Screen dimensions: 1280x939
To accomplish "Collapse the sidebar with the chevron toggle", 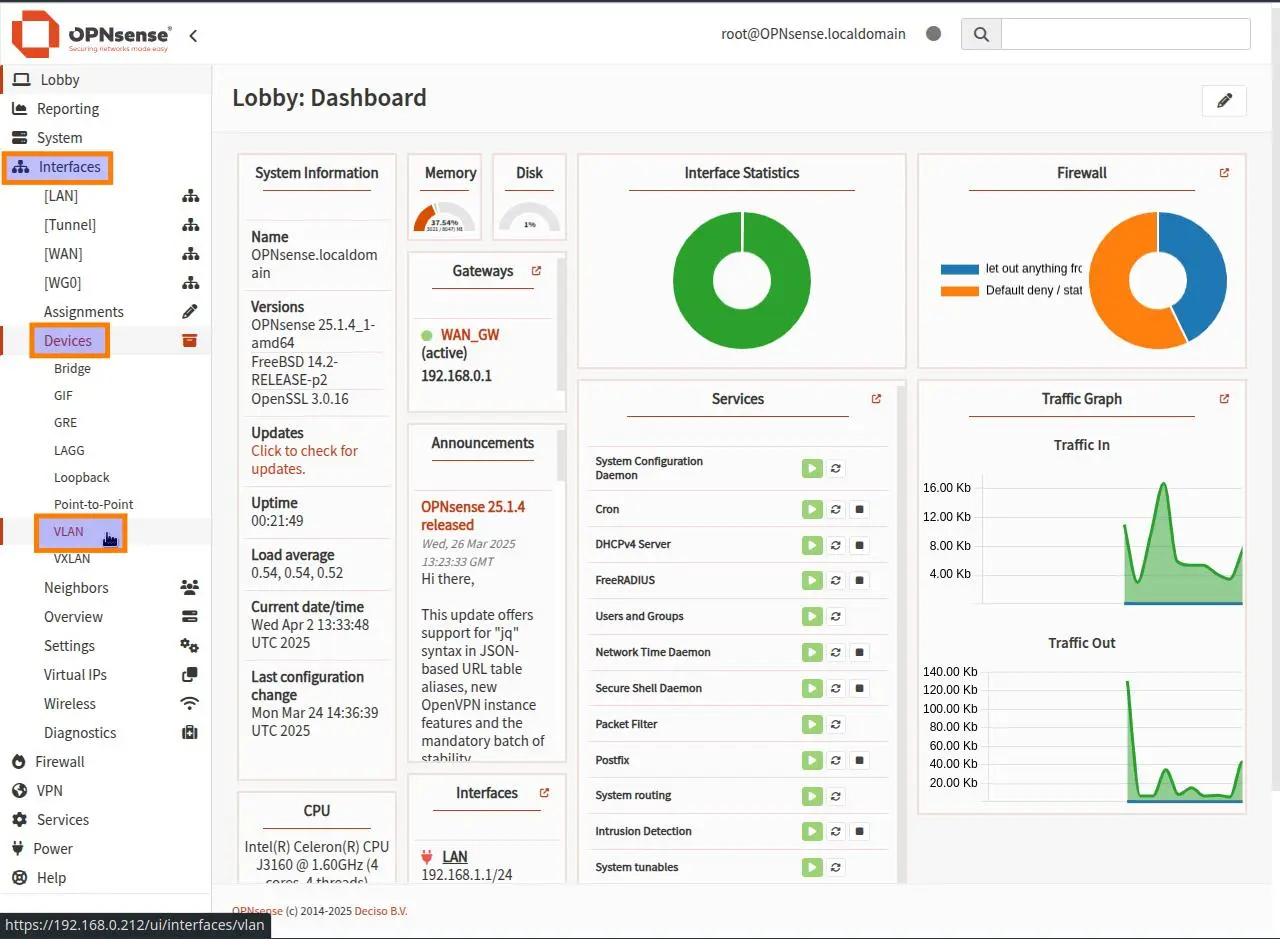I will tap(193, 35).
